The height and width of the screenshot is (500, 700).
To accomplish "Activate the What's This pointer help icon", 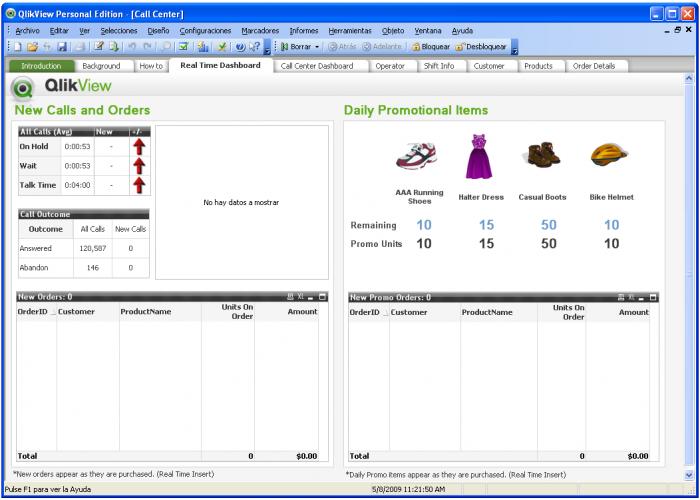I will coord(254,47).
